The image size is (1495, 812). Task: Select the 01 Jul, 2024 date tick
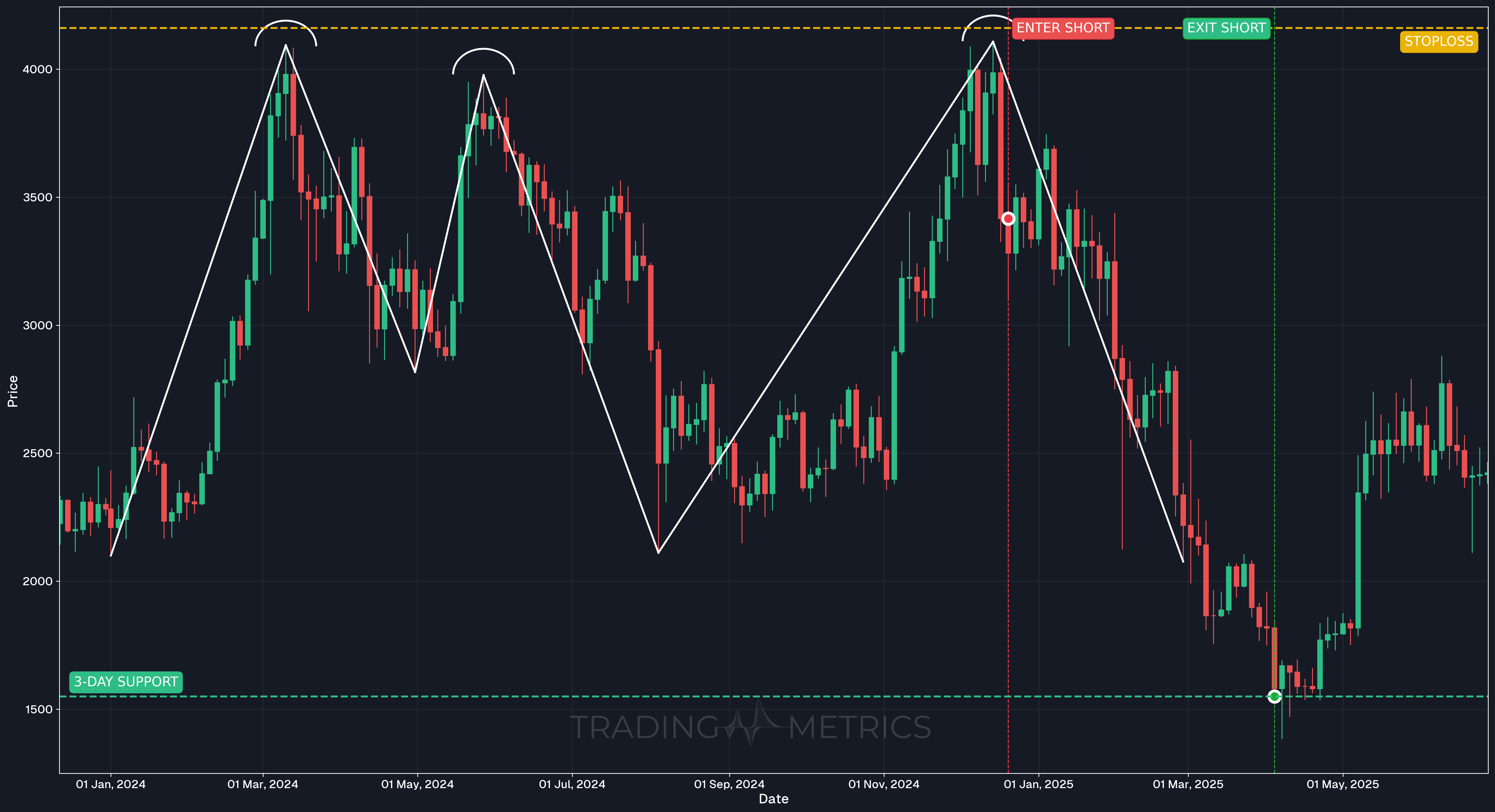coord(572,784)
